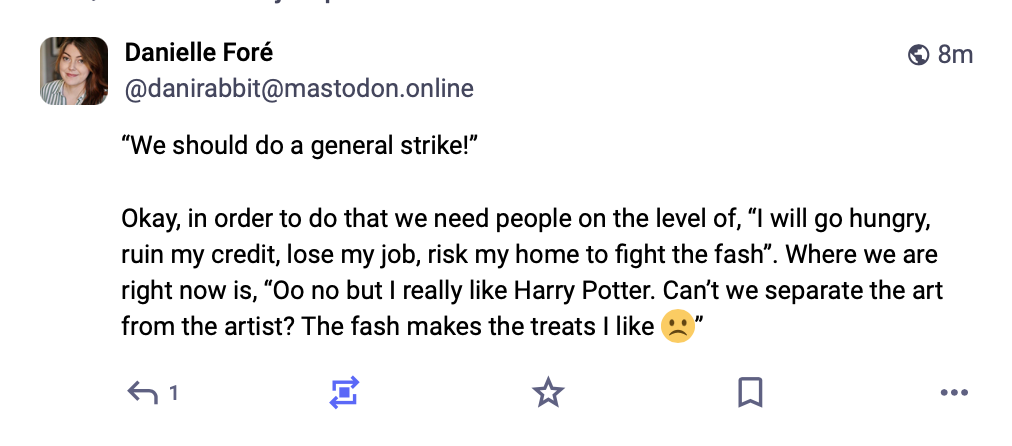This screenshot has height=446, width=1012.
Task: Click the phrase "right now is"
Action: click(181, 291)
